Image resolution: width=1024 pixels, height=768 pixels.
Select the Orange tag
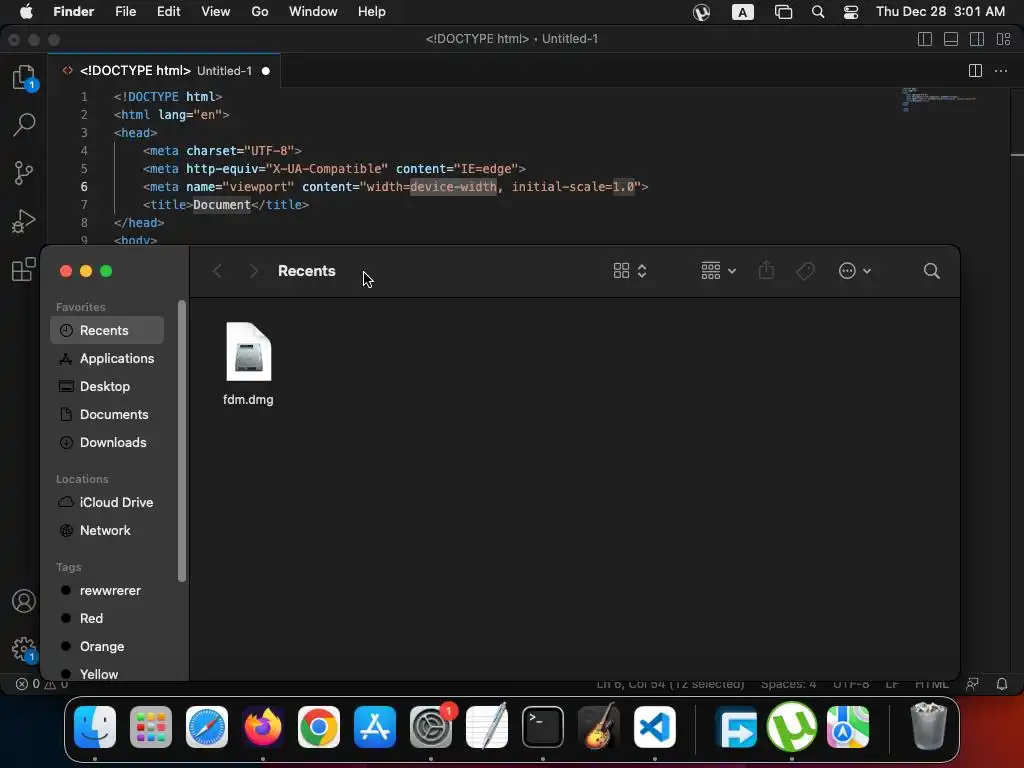point(107,647)
